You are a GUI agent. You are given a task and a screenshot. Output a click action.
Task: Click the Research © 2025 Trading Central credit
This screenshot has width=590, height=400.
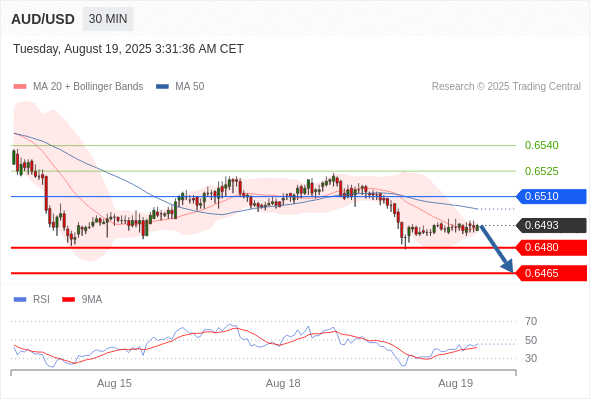(506, 87)
